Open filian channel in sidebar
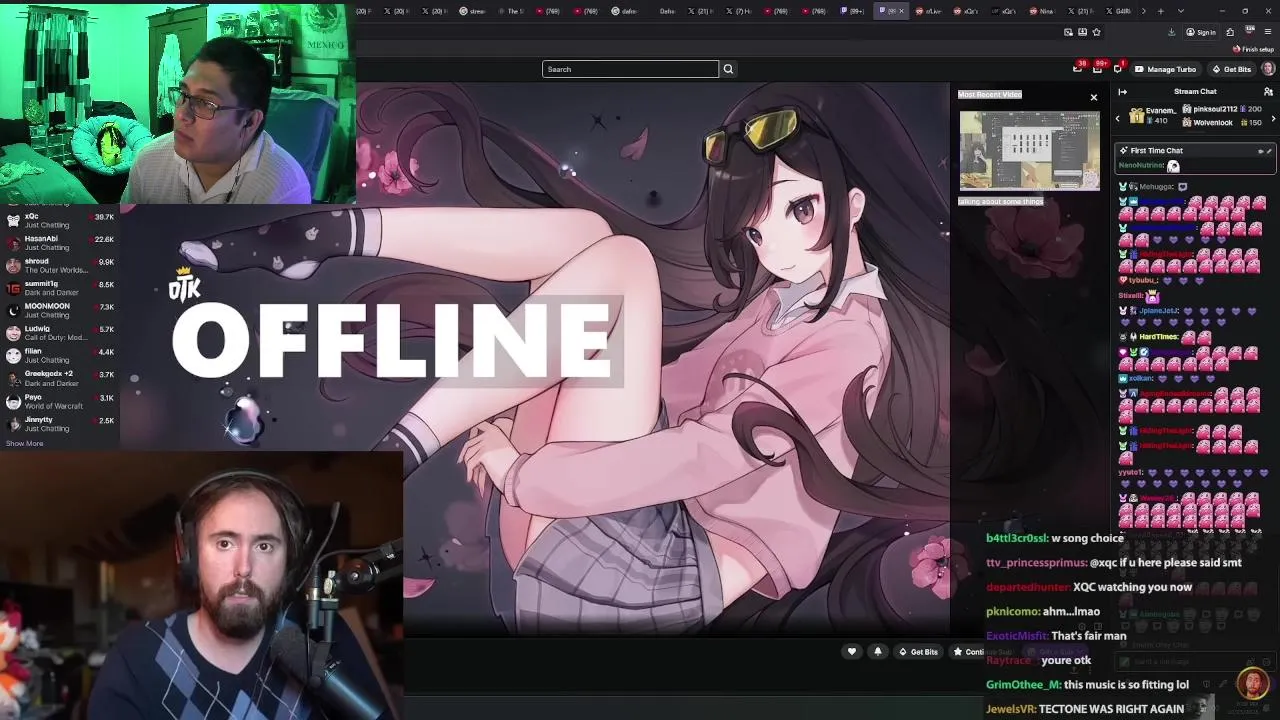The height and width of the screenshot is (720, 1280). click(x=60, y=355)
